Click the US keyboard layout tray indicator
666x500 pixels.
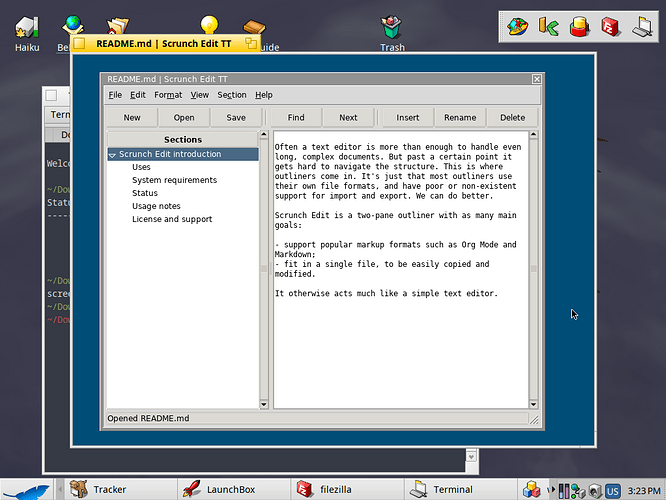click(x=612, y=490)
